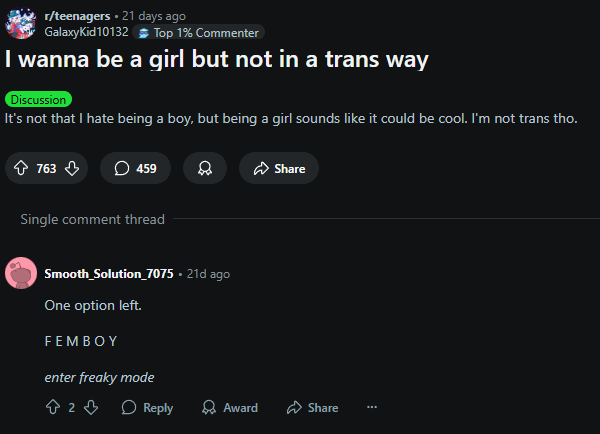
Task: Downvote the FEMBOY comment
Action: (x=91, y=407)
